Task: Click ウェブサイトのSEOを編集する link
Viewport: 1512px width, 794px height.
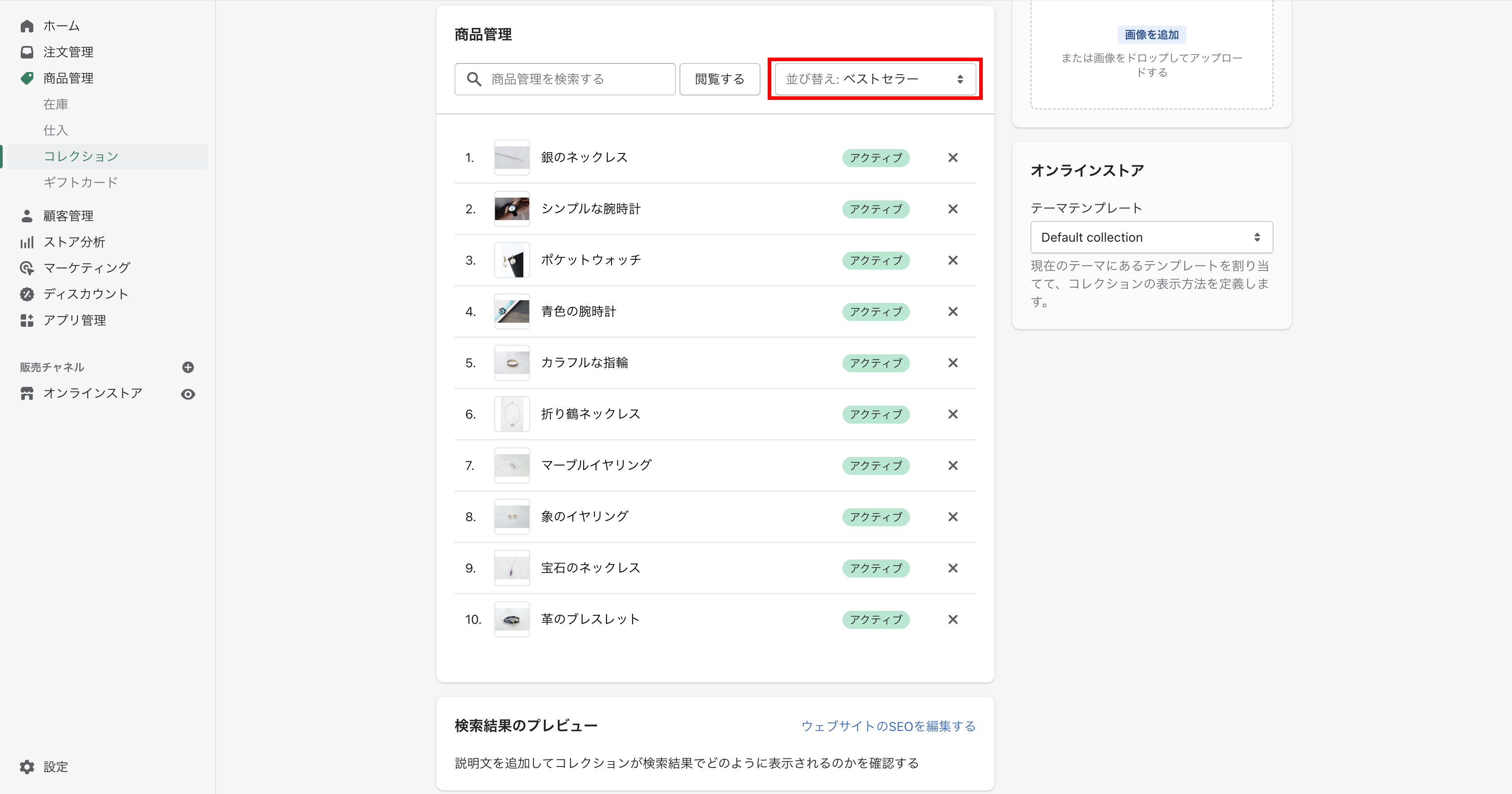Action: (888, 726)
